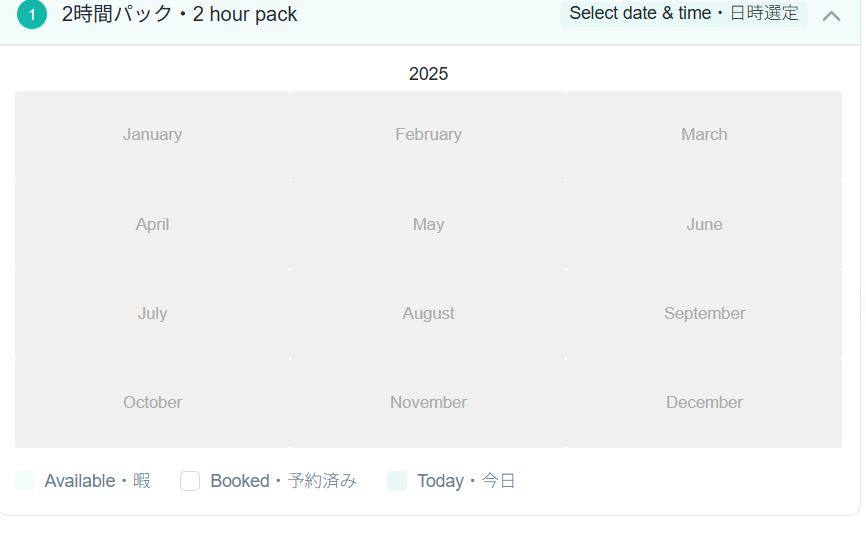Click the Booked legend swatch box

[x=190, y=481]
